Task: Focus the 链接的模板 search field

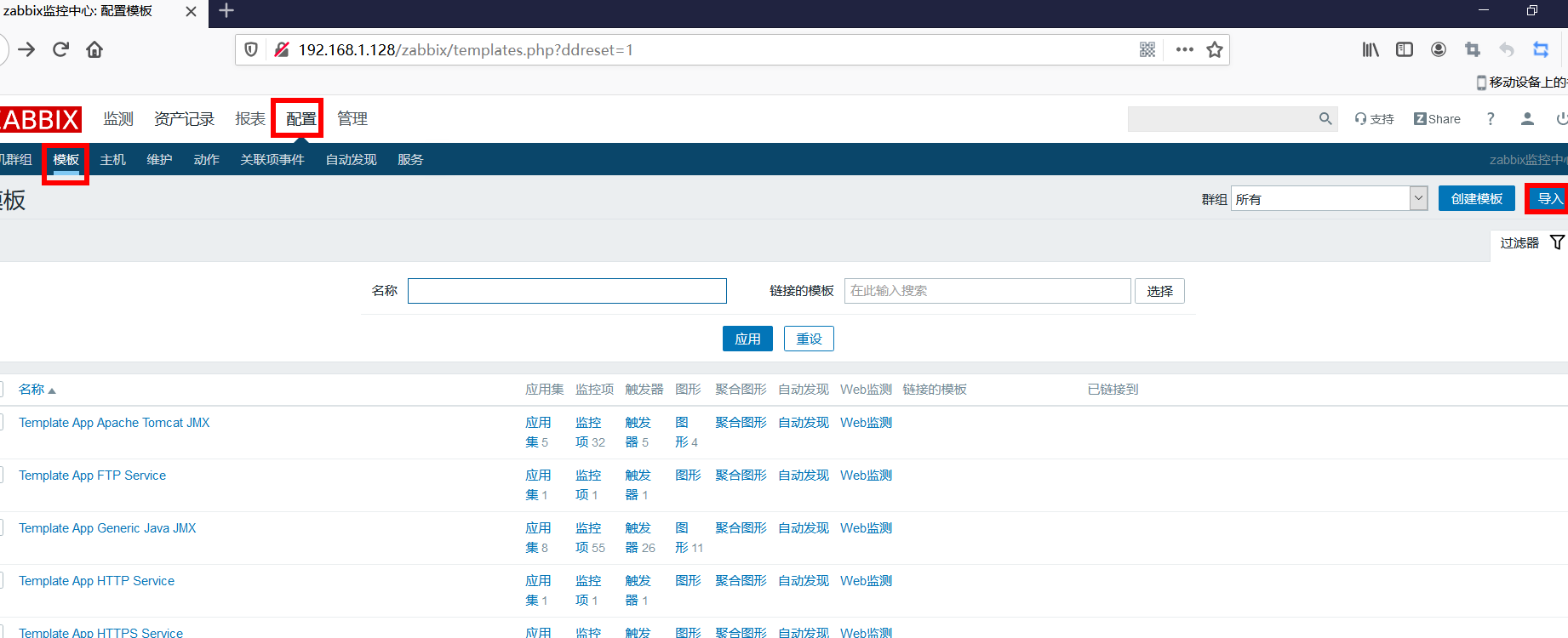Action: [987, 291]
